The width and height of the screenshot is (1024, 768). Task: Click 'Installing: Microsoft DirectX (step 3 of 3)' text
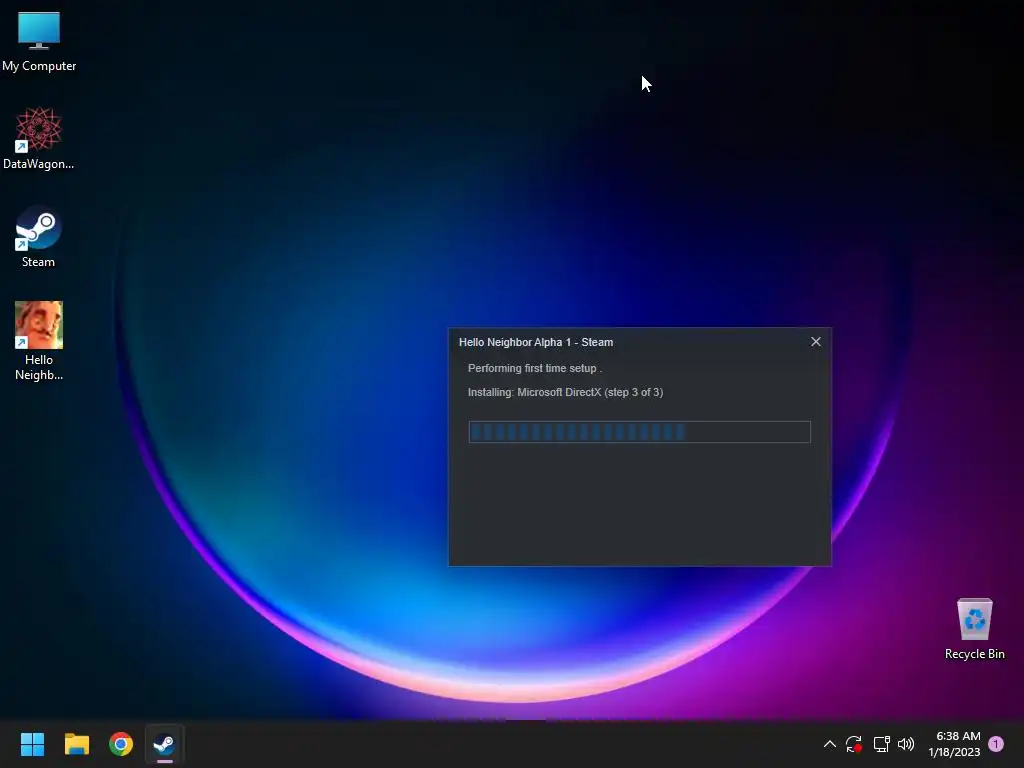(566, 392)
